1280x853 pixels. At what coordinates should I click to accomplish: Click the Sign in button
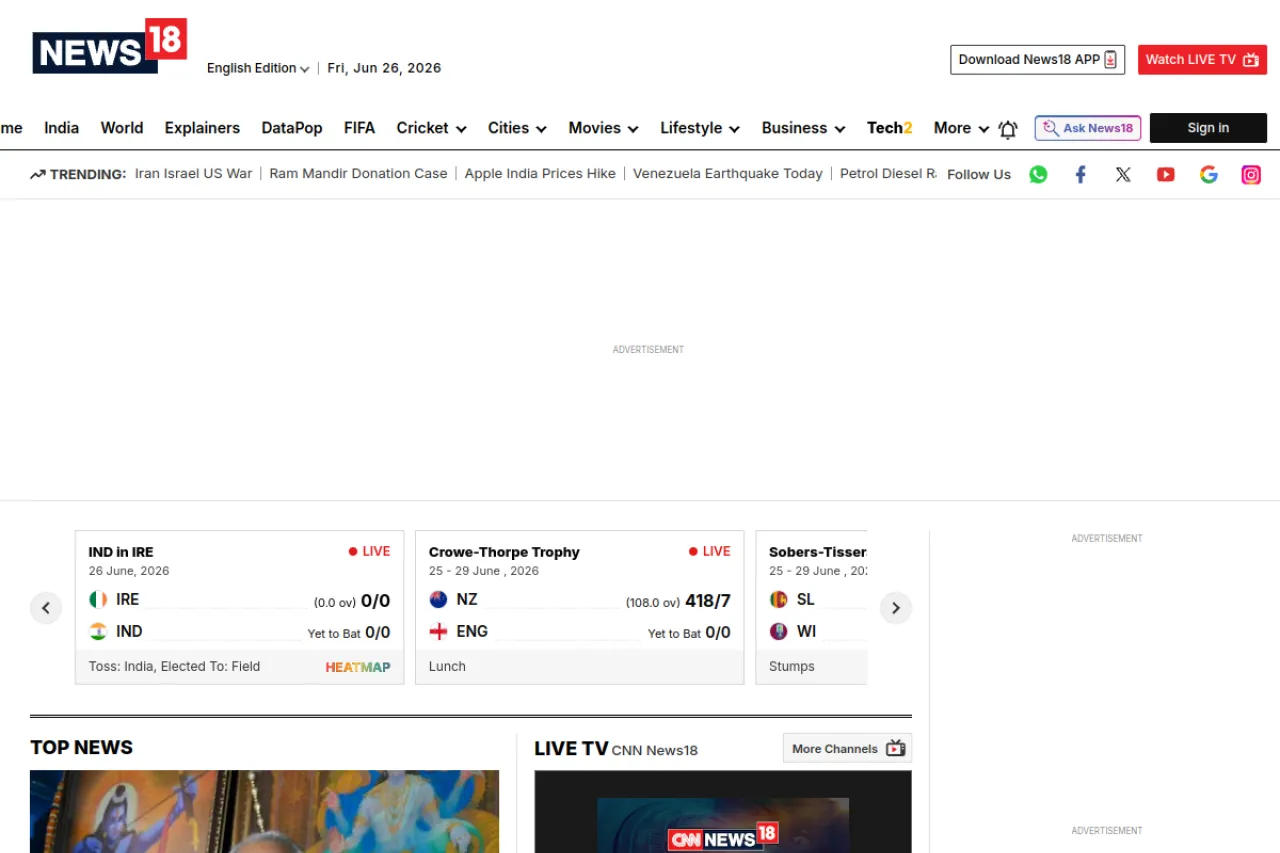pos(1208,128)
